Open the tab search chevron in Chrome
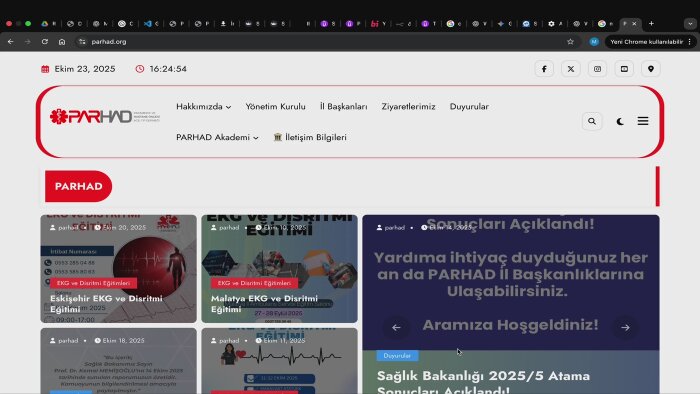Image resolution: width=700 pixels, height=394 pixels. pyautogui.click(x=690, y=24)
